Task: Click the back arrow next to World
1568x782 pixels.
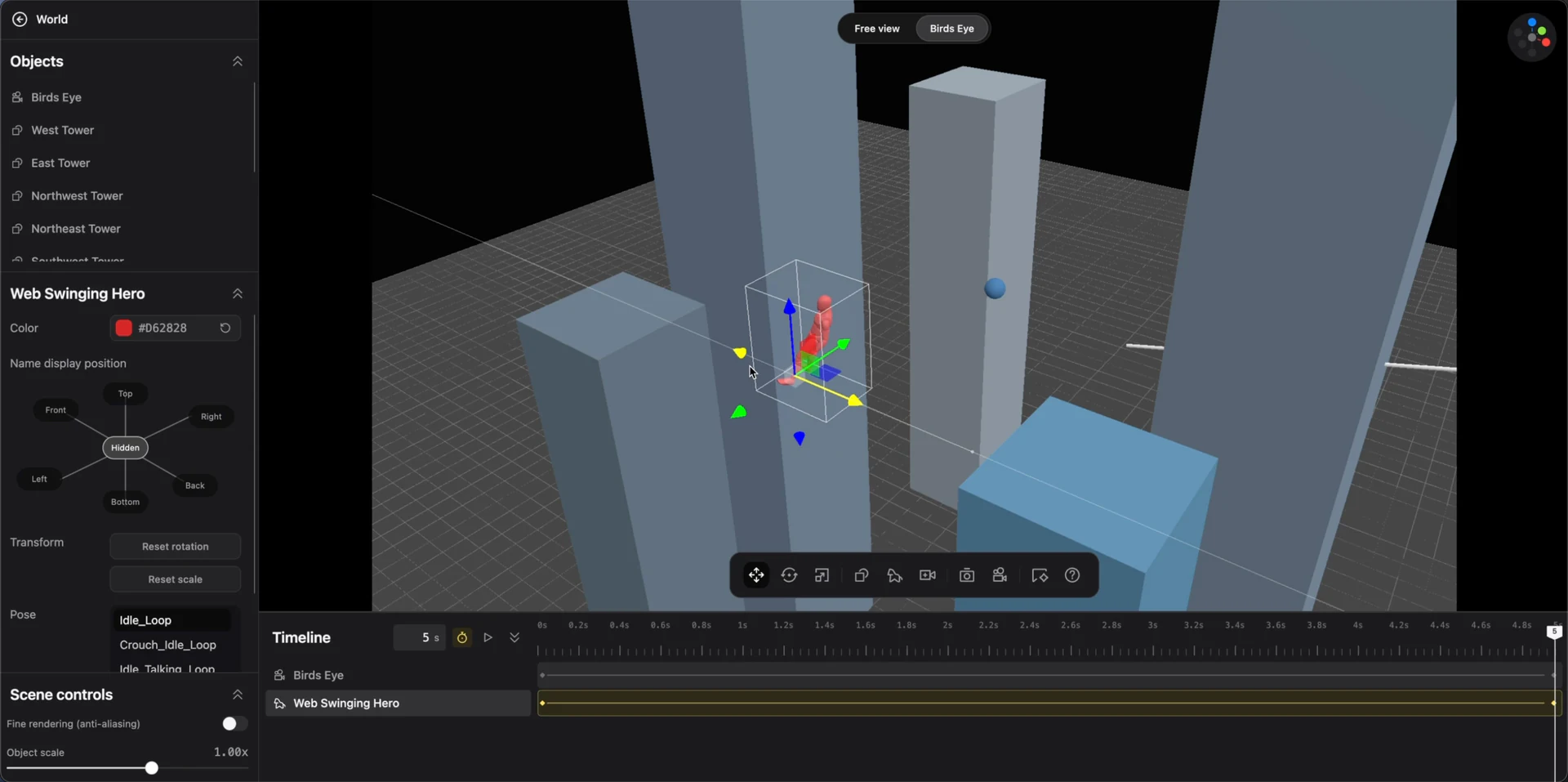Action: click(20, 19)
